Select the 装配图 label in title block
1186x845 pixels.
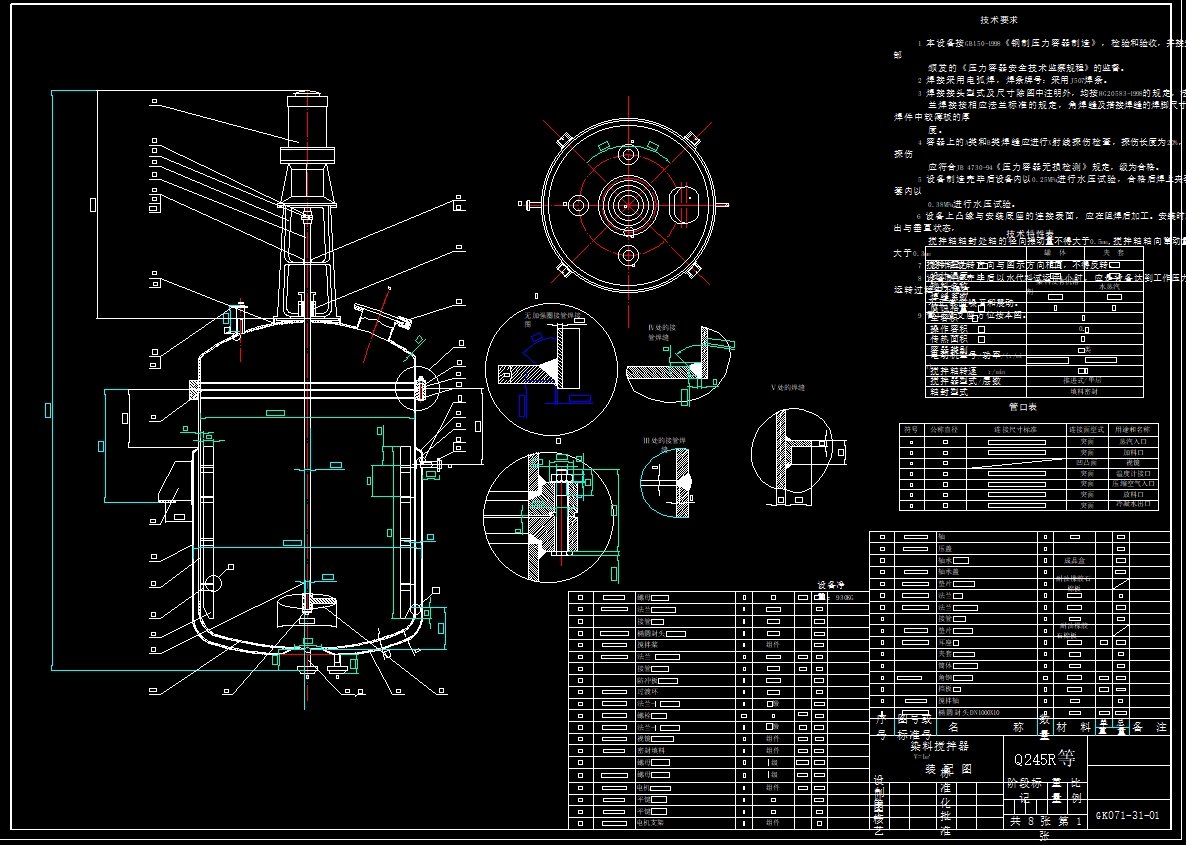tap(948, 769)
